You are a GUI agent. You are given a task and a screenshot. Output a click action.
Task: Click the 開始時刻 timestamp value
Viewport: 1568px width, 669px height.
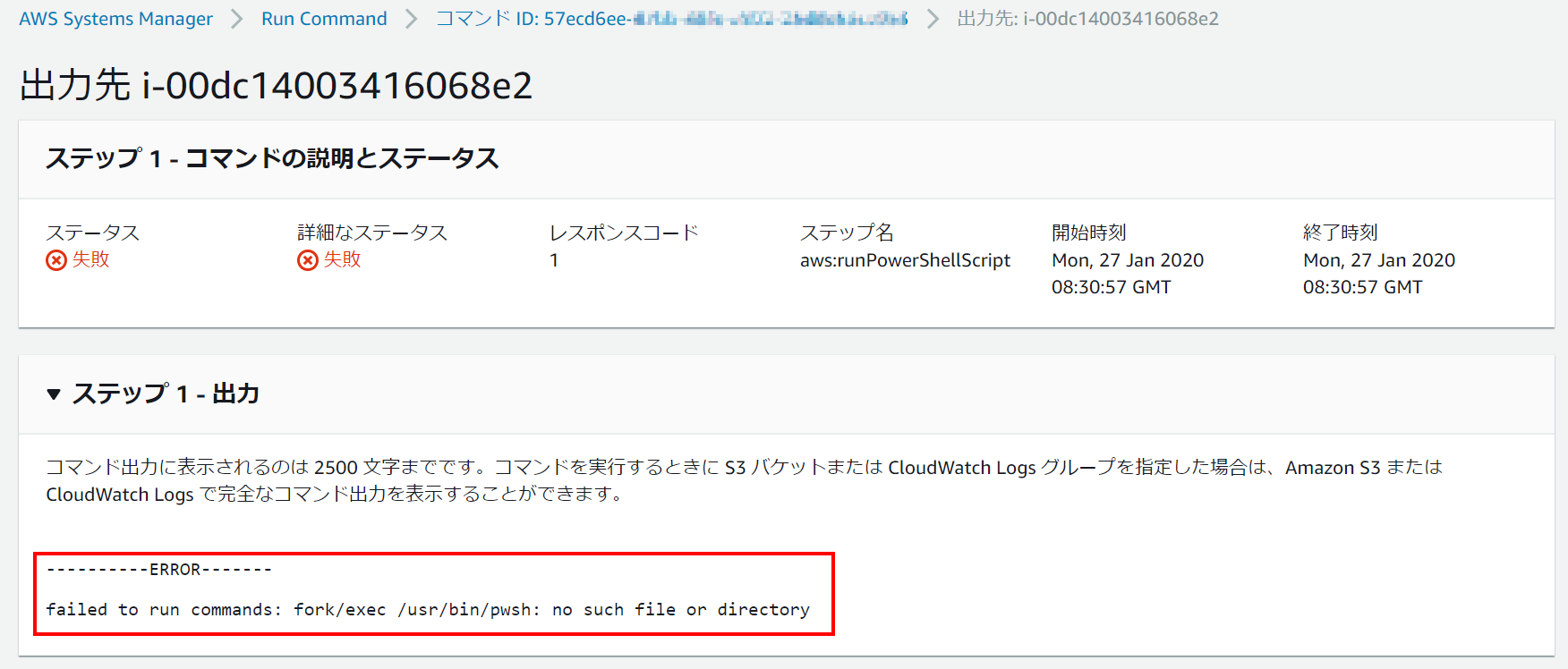pos(1127,273)
